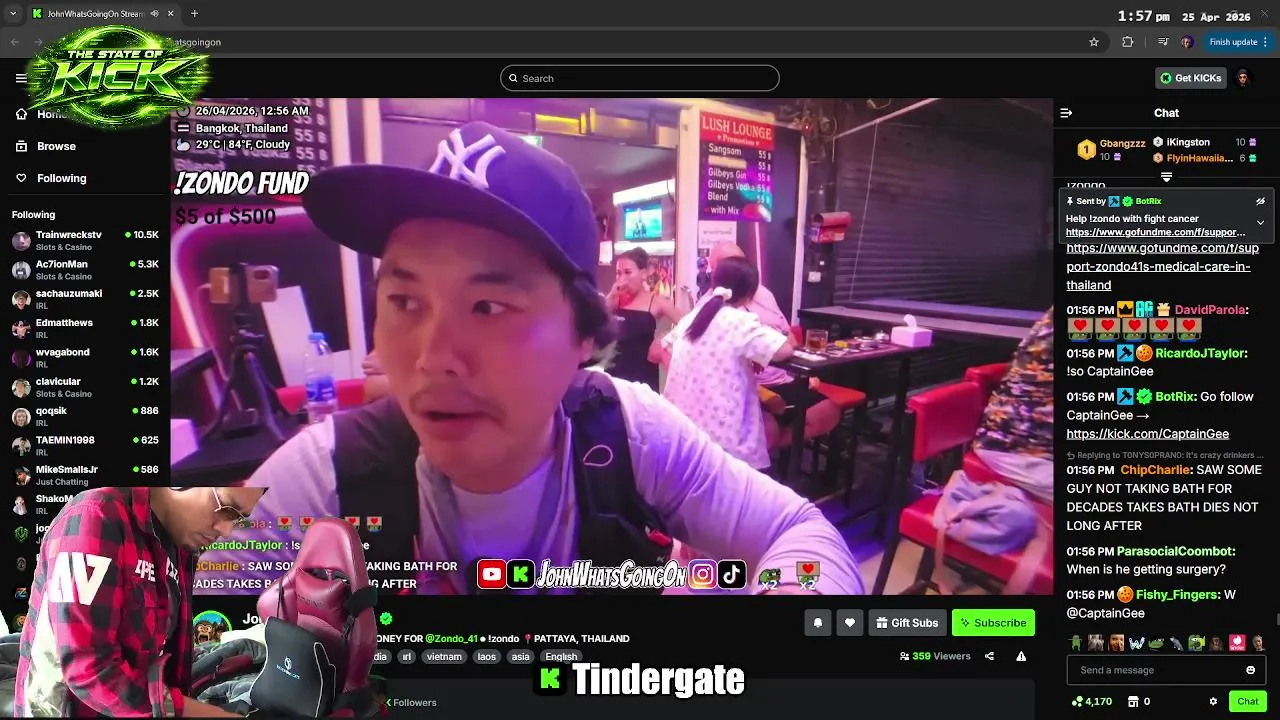
Task: Open the emoji picker in chat
Action: 1250,670
